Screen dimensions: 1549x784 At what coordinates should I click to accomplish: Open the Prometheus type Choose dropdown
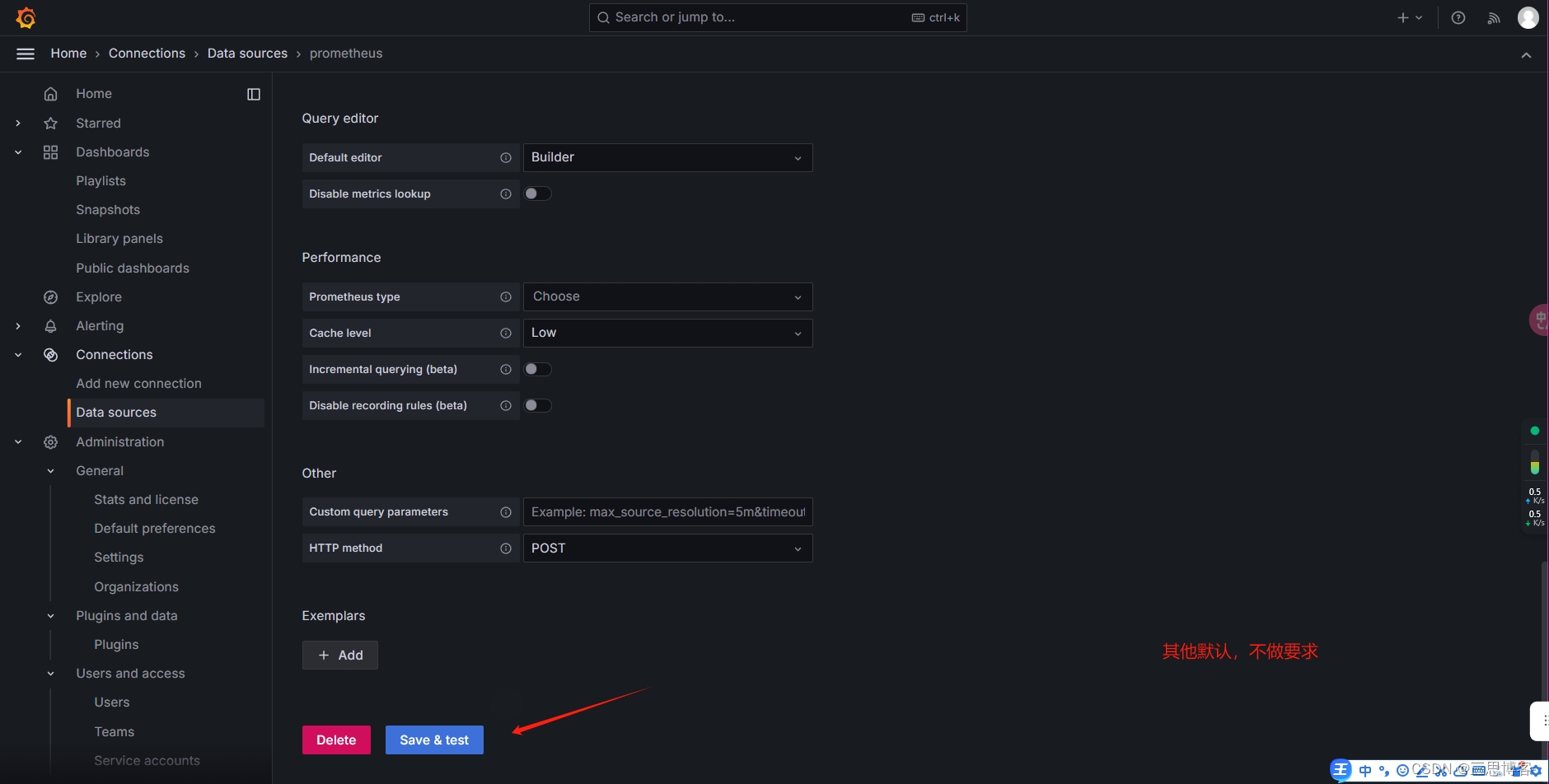point(668,296)
